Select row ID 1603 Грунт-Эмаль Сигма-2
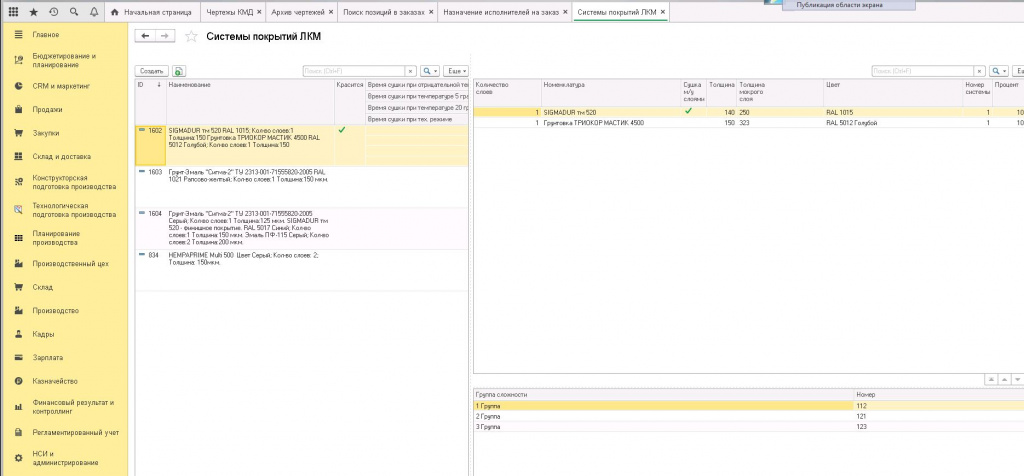The height and width of the screenshot is (476, 1024). click(302, 187)
